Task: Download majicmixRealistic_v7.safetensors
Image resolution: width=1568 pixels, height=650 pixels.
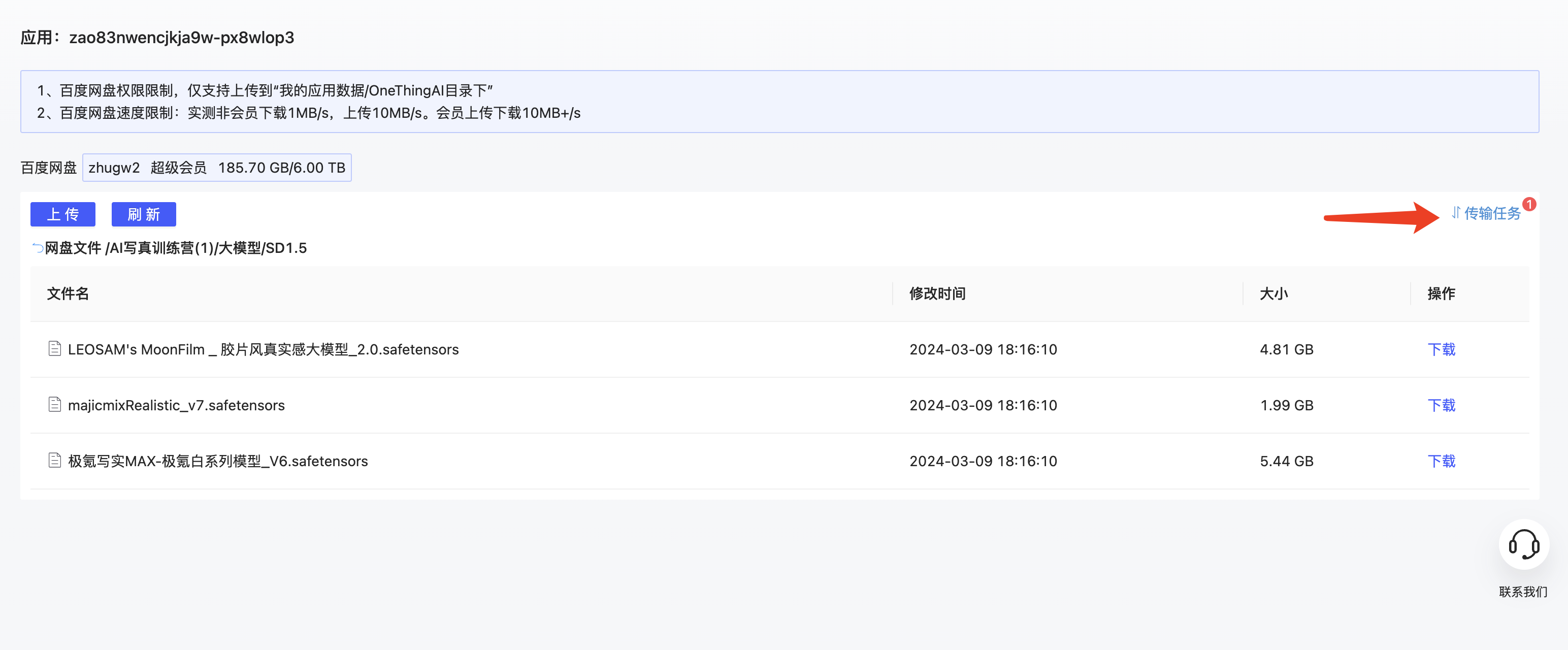Action: pyautogui.click(x=1441, y=405)
